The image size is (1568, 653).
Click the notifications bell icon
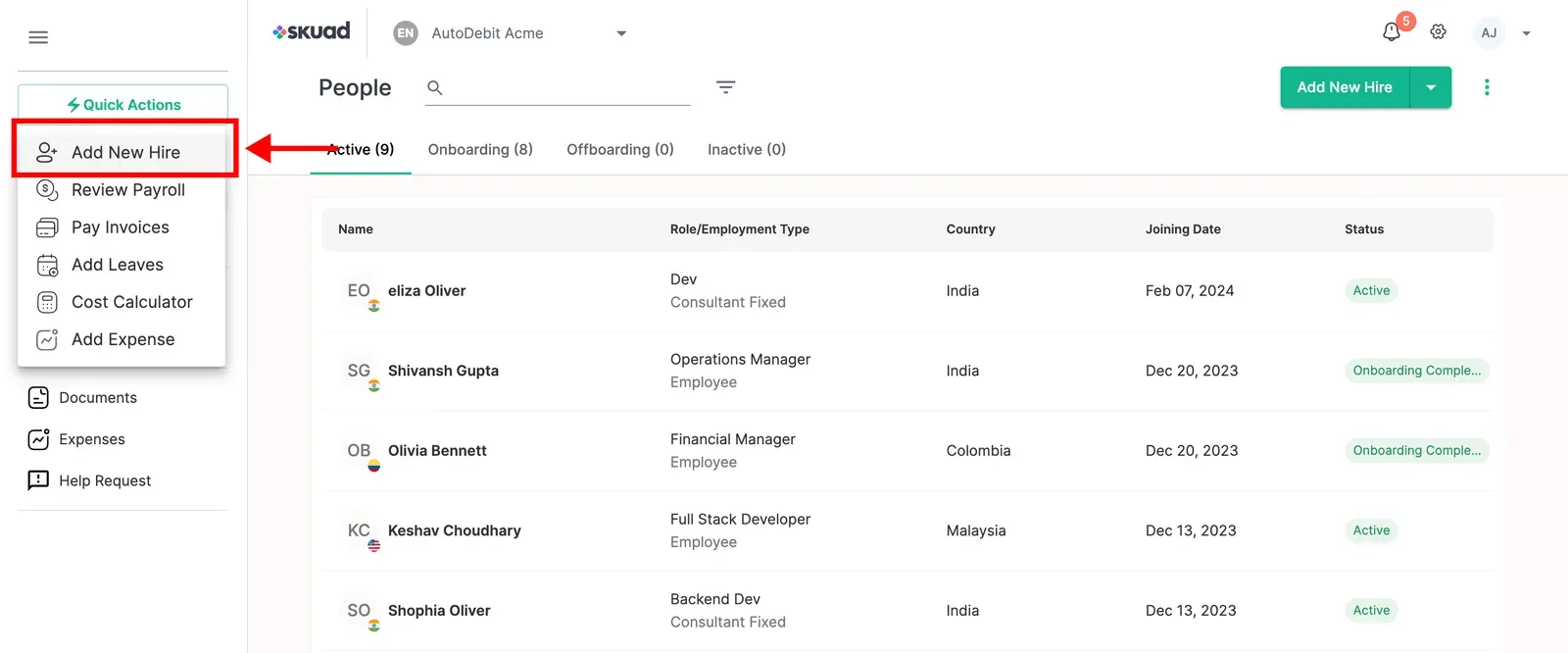pyautogui.click(x=1391, y=32)
